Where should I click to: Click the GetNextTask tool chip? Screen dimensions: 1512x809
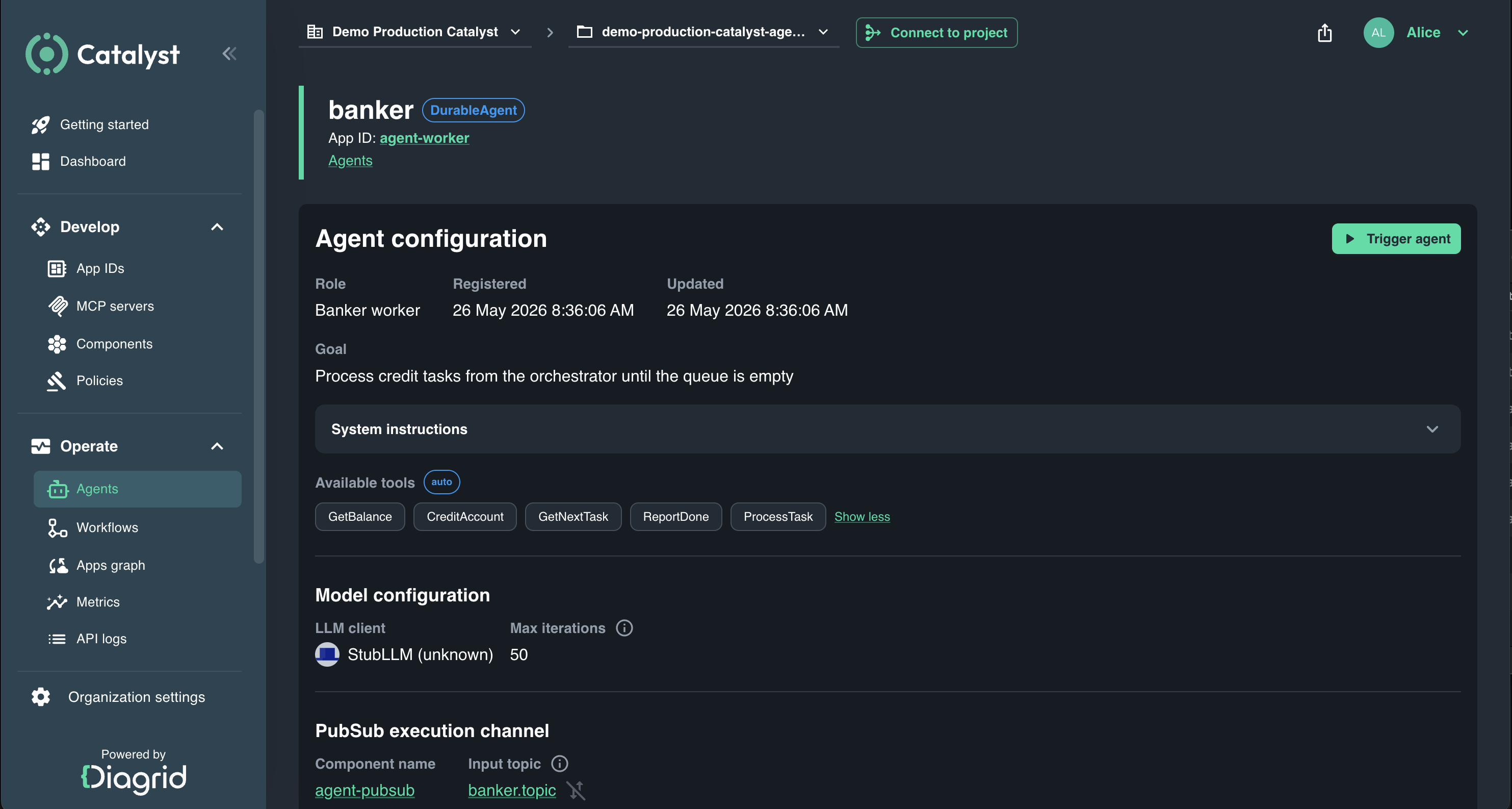point(573,516)
